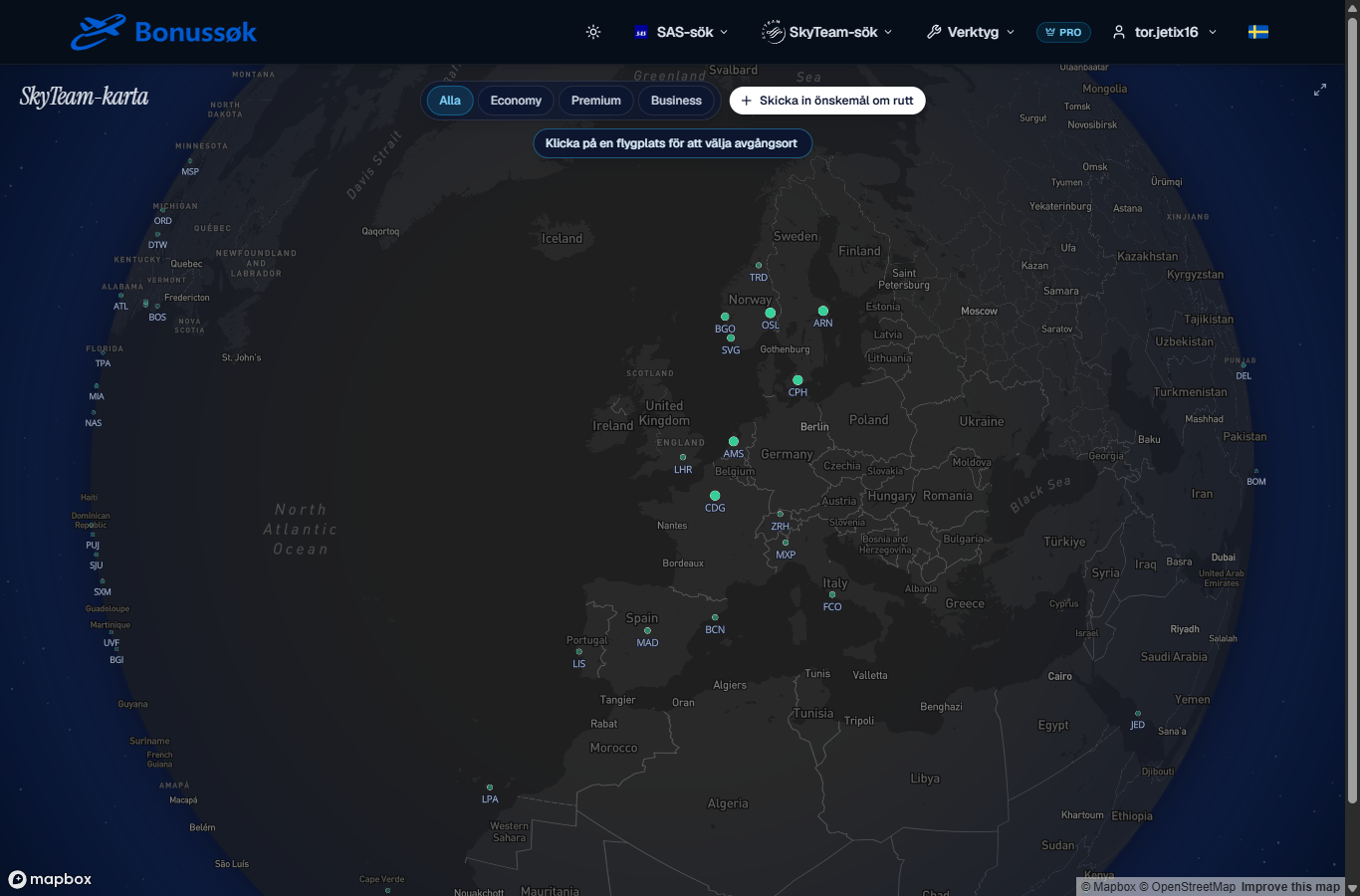
Task: Select the JED airport marker
Action: [x=1138, y=713]
